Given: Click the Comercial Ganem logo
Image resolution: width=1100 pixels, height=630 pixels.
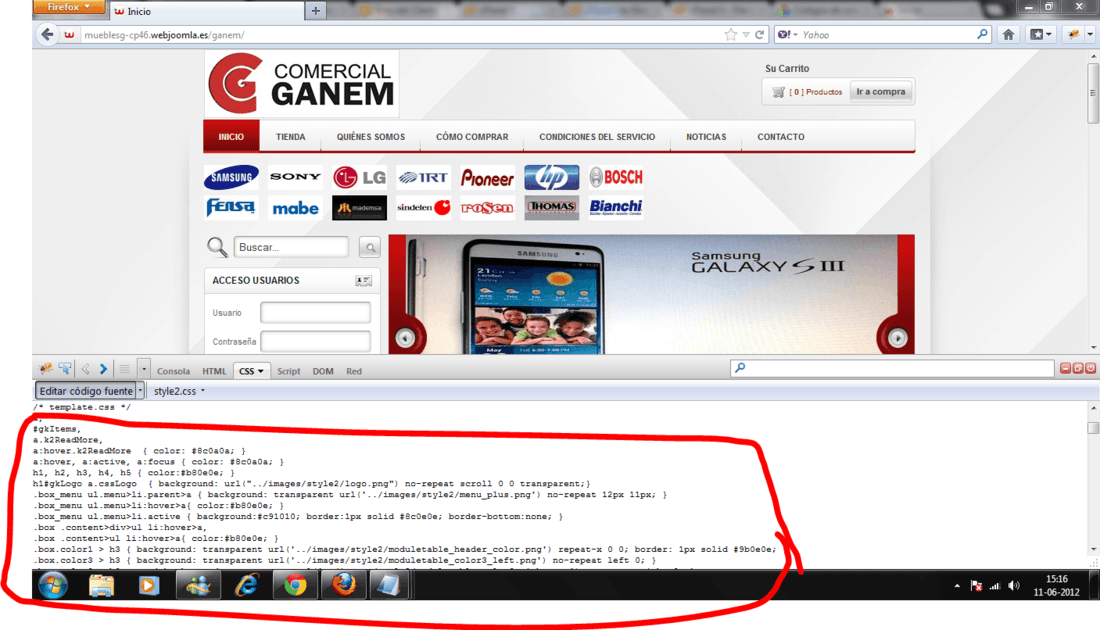Looking at the screenshot, I should click(x=302, y=83).
